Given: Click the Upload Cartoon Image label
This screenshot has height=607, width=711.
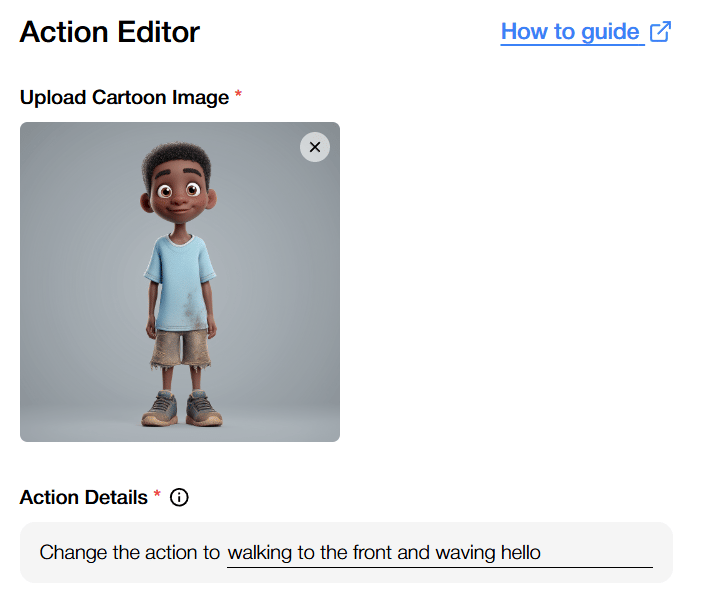Looking at the screenshot, I should pos(124,97).
